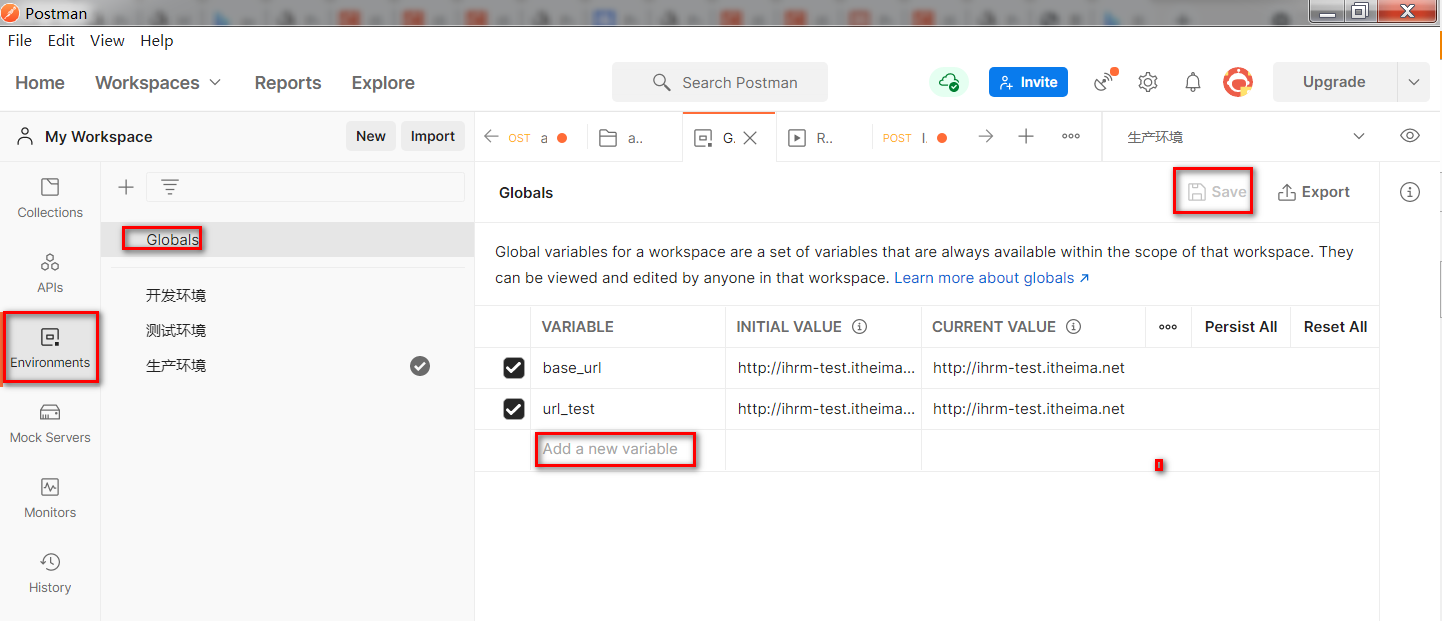The image size is (1442, 621).
Task: Select the Environments sidebar section
Action: pyautogui.click(x=50, y=348)
